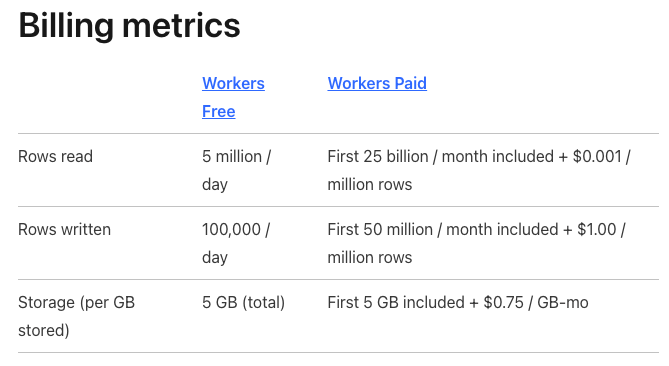This screenshot has height=366, width=669.
Task: Click the Billing metrics heading
Action: (x=129, y=26)
